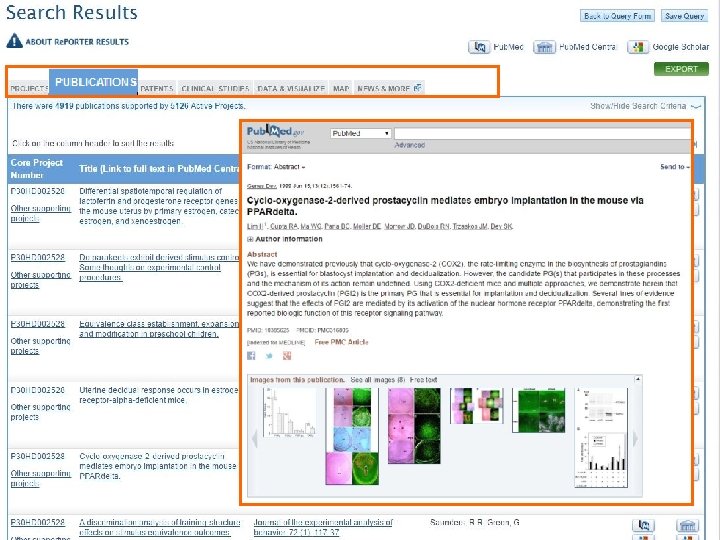Select the Publications tab
Screen dimensions: 720x540
click(x=93, y=82)
